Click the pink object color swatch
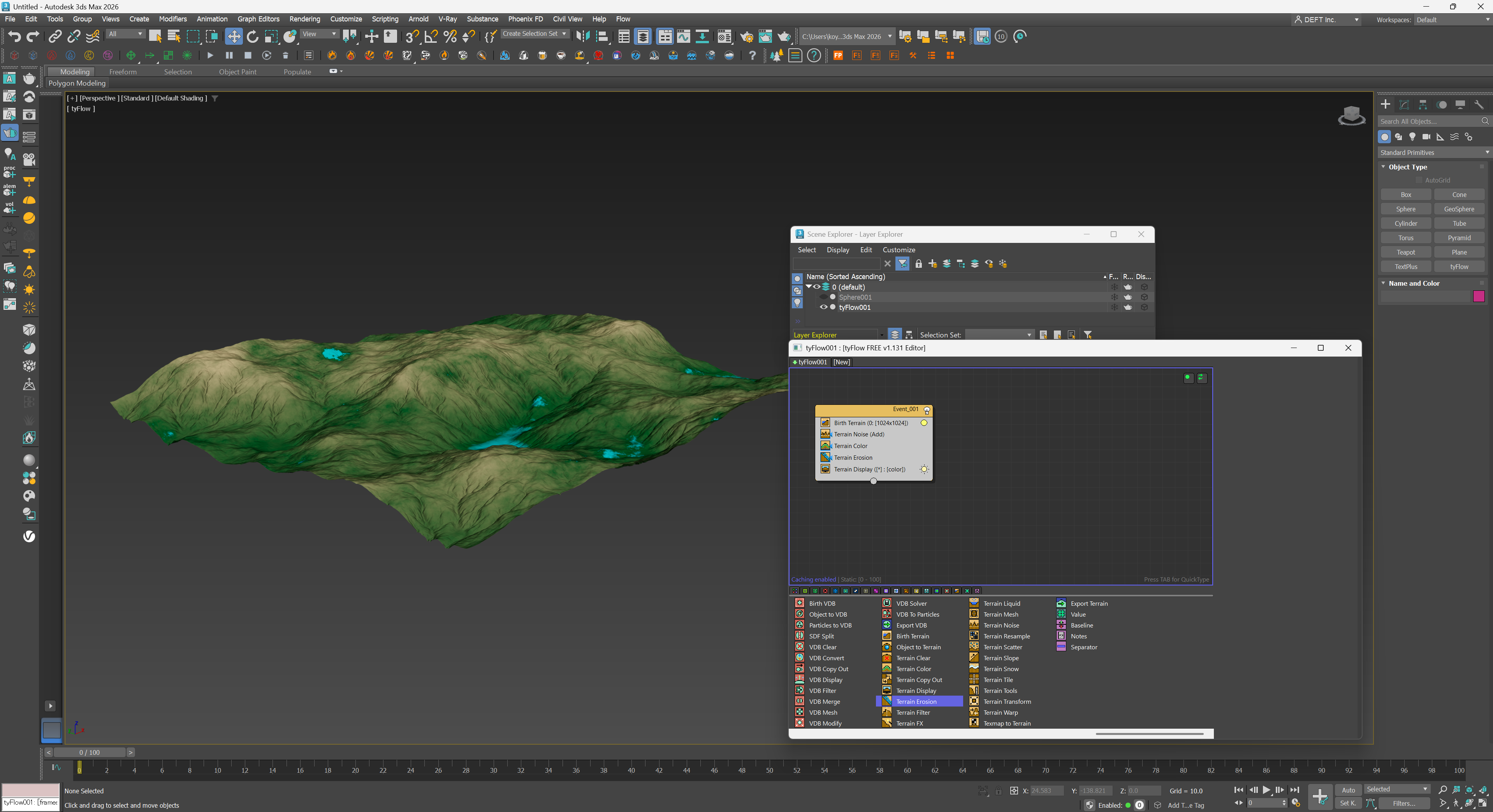The image size is (1493, 812). 1479,296
